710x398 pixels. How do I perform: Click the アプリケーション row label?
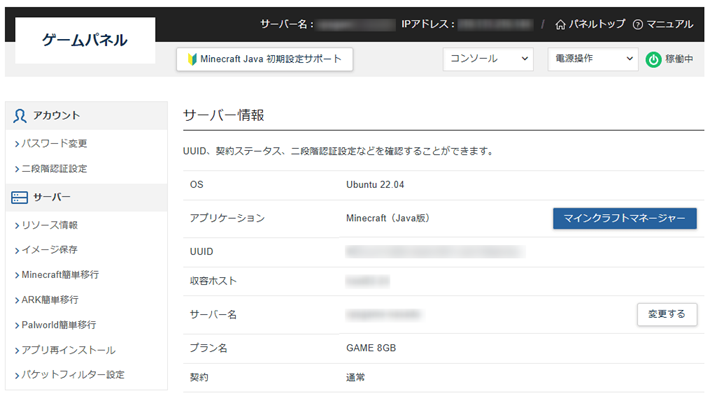[x=227, y=218]
